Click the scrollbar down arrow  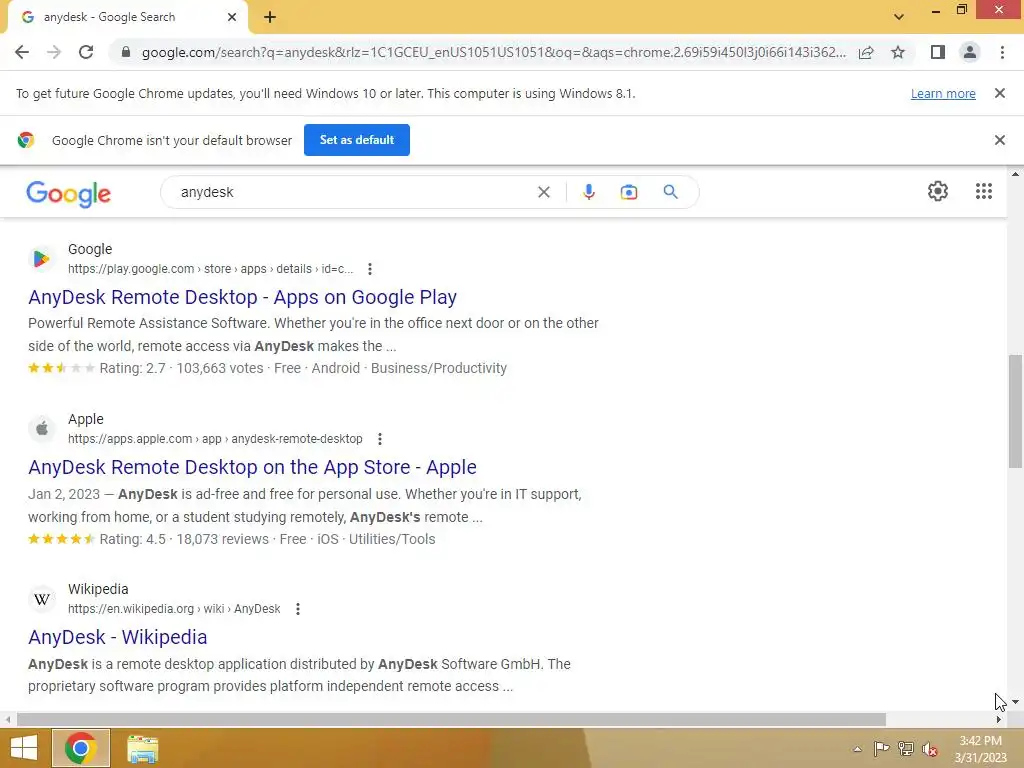click(x=1015, y=702)
